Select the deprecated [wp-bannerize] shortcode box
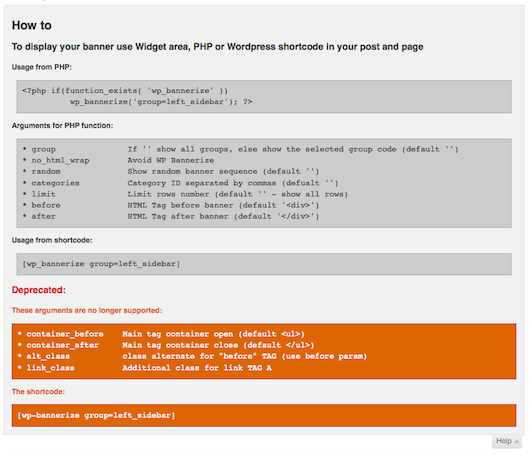Image resolution: width=530 pixels, height=454 pixels. pyautogui.click(x=264, y=415)
